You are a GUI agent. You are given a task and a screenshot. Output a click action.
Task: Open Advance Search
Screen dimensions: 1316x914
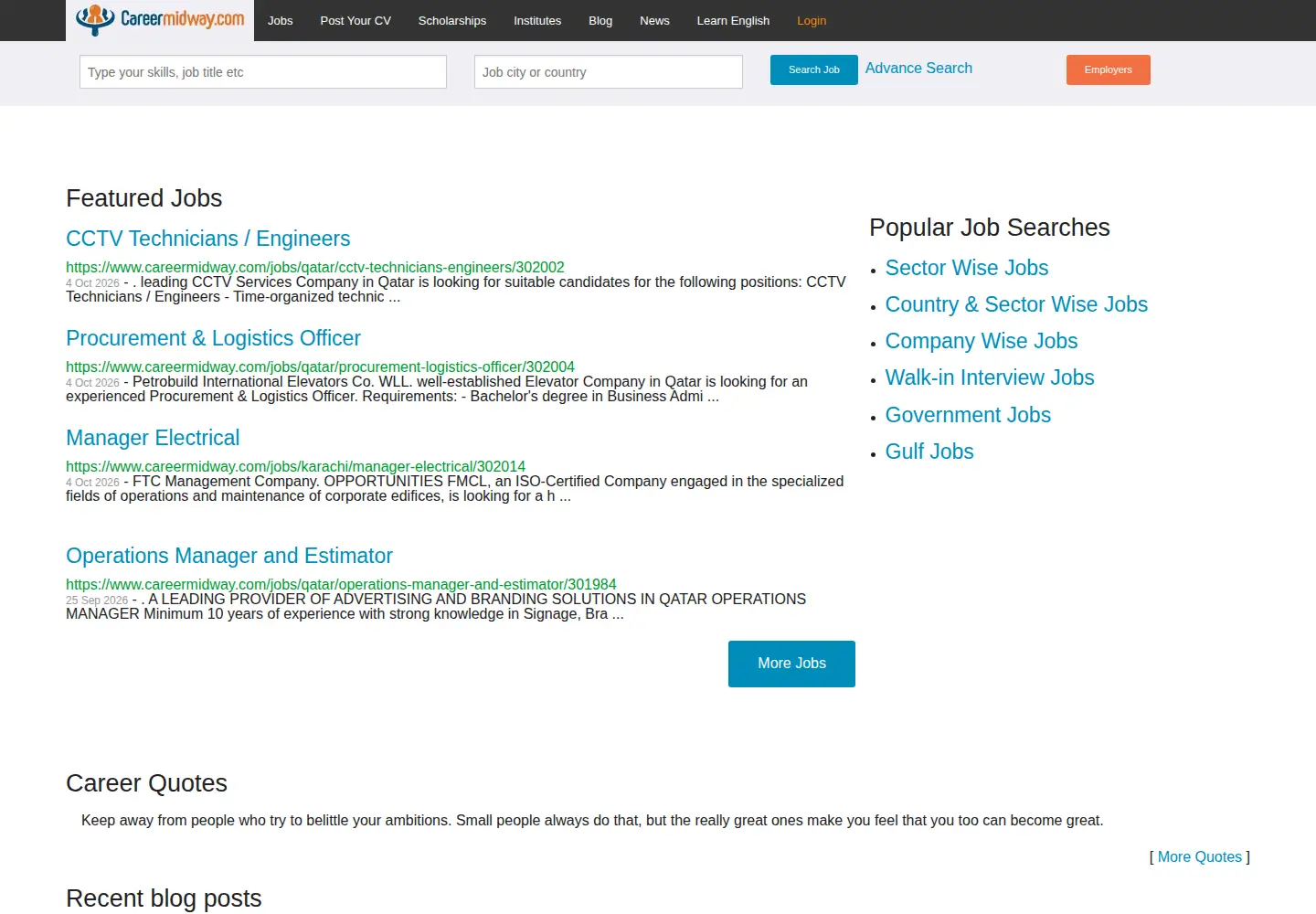point(918,68)
